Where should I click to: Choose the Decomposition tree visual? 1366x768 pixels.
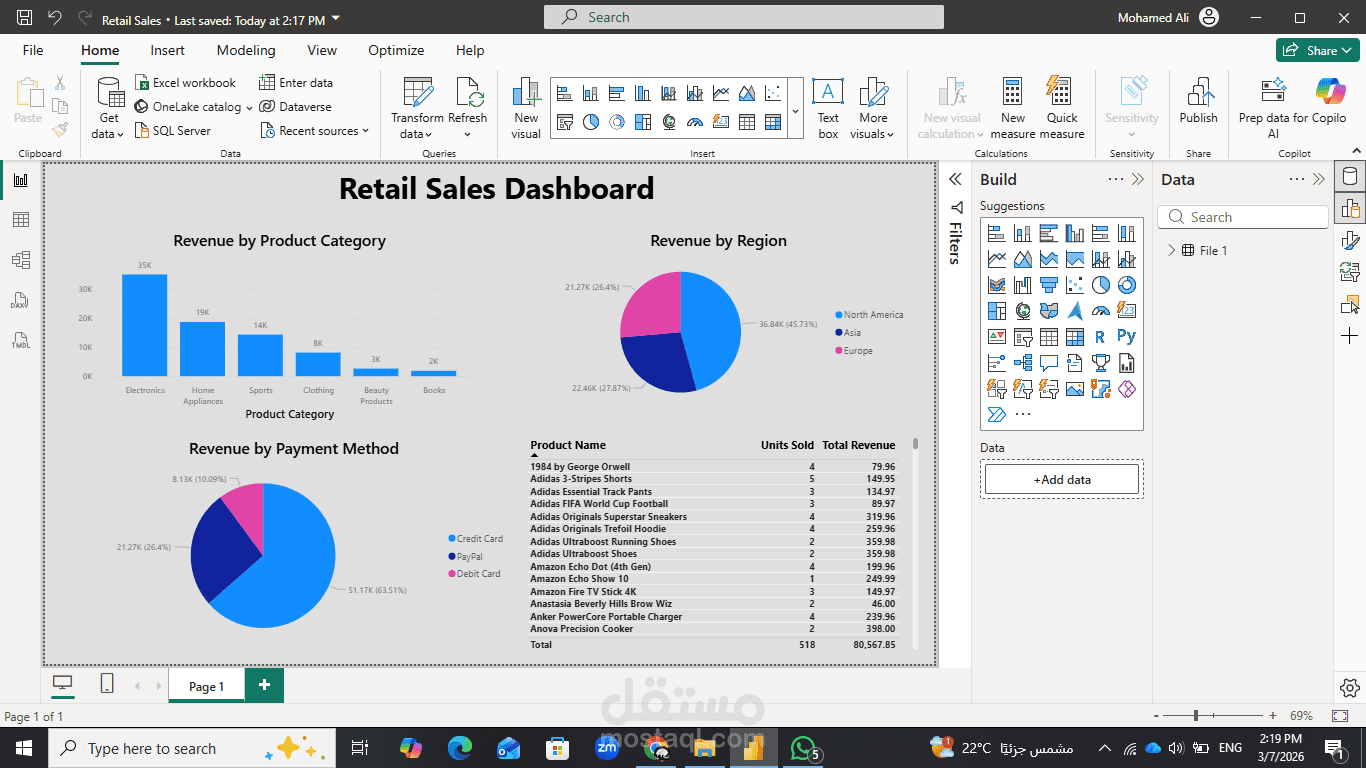click(1023, 363)
